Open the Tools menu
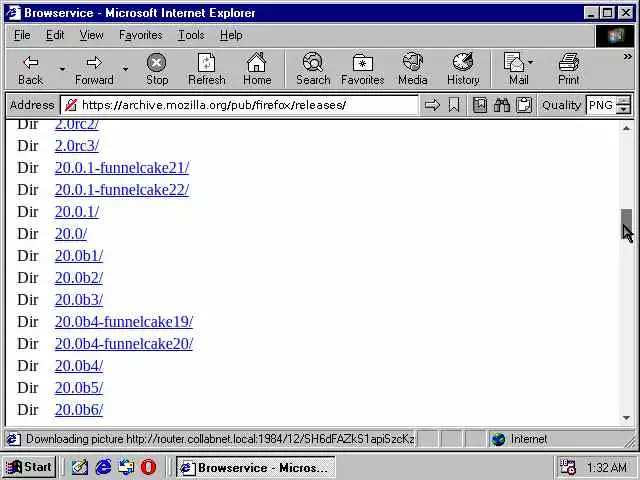This screenshot has height=480, width=640. pyautogui.click(x=191, y=36)
